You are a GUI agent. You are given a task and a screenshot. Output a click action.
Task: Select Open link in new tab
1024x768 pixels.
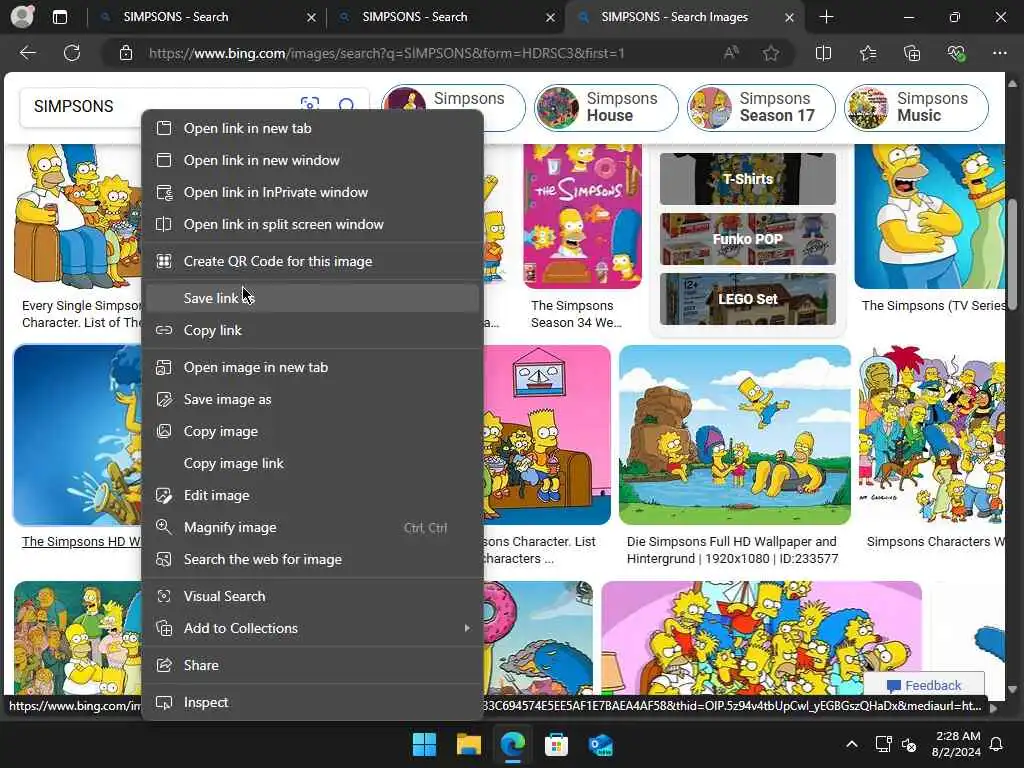(x=313, y=128)
